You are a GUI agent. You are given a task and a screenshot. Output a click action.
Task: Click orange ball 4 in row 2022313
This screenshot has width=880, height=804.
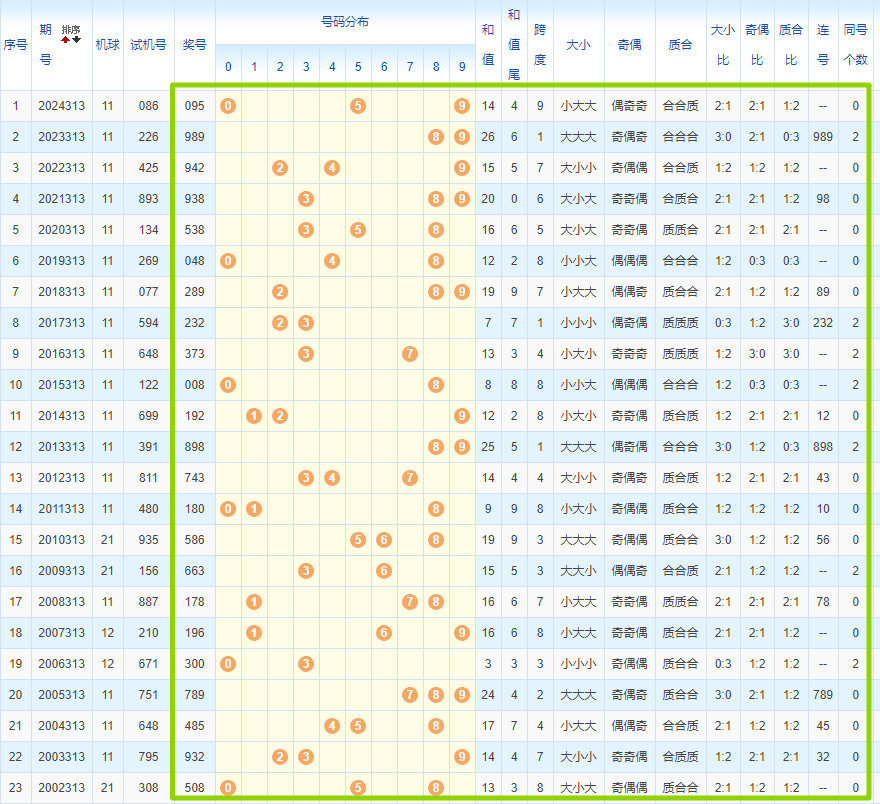(332, 168)
